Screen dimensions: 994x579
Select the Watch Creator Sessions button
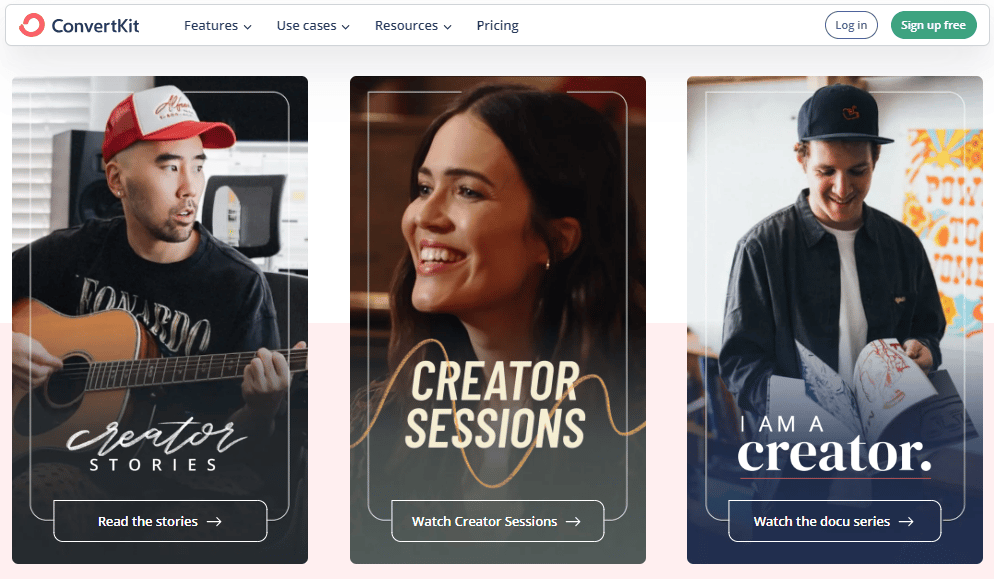pos(498,521)
